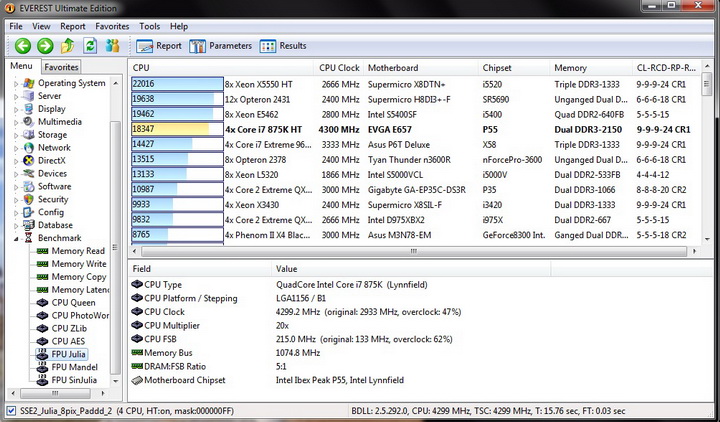Sort by the CPU column header

[221, 68]
